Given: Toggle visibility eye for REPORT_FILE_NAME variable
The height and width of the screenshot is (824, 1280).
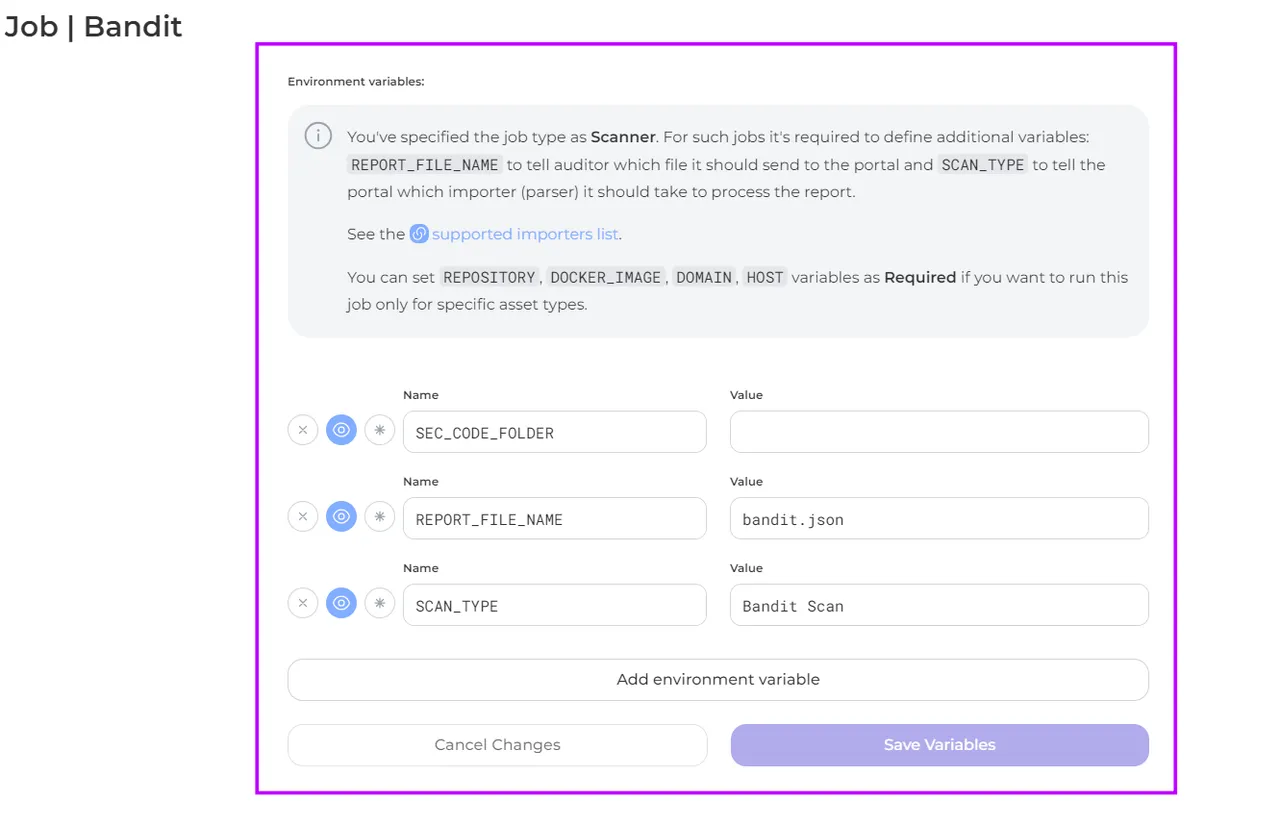Looking at the screenshot, I should click(x=341, y=516).
